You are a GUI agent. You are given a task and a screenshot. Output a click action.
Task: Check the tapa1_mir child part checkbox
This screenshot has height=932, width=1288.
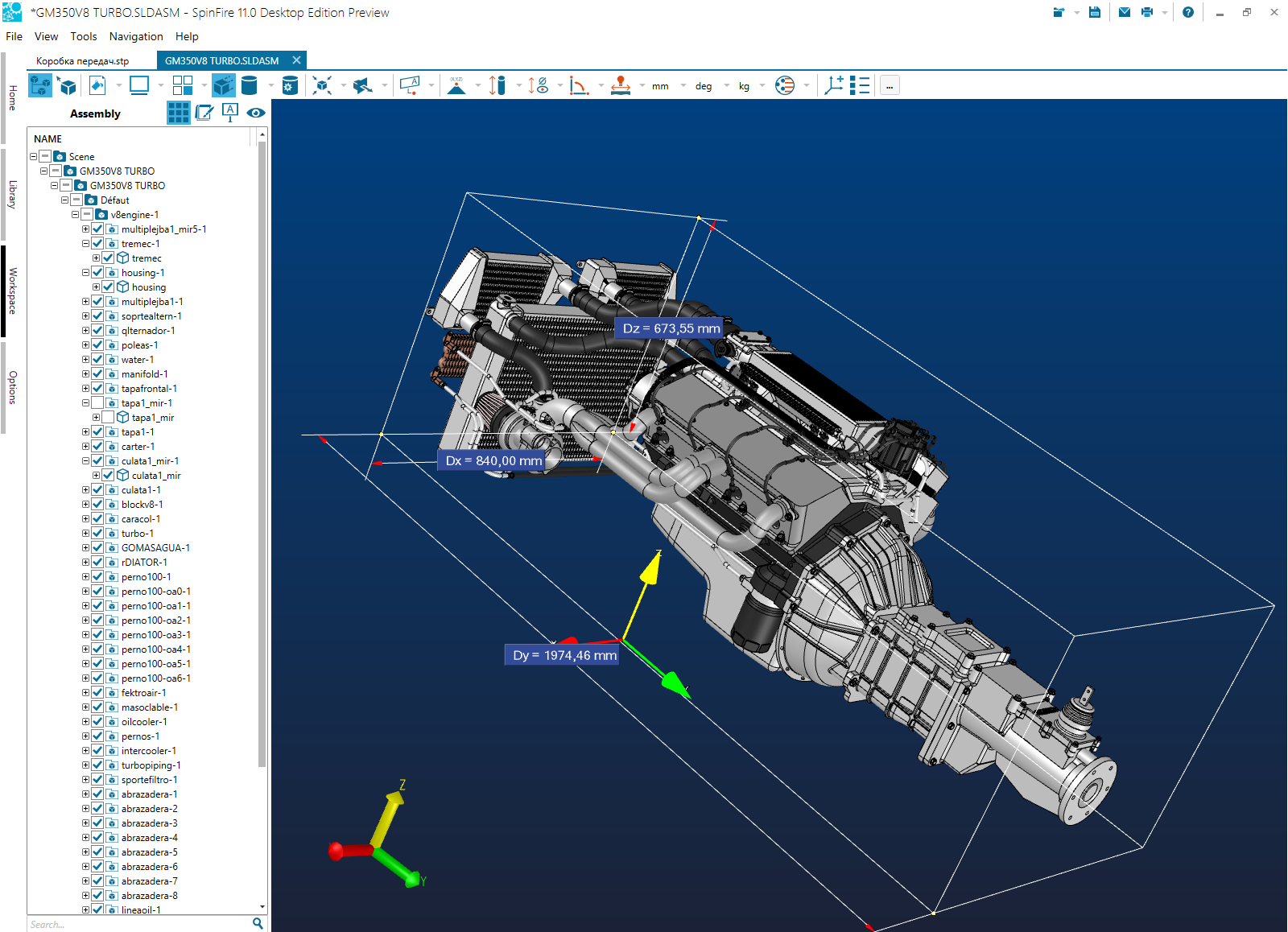[x=108, y=418]
